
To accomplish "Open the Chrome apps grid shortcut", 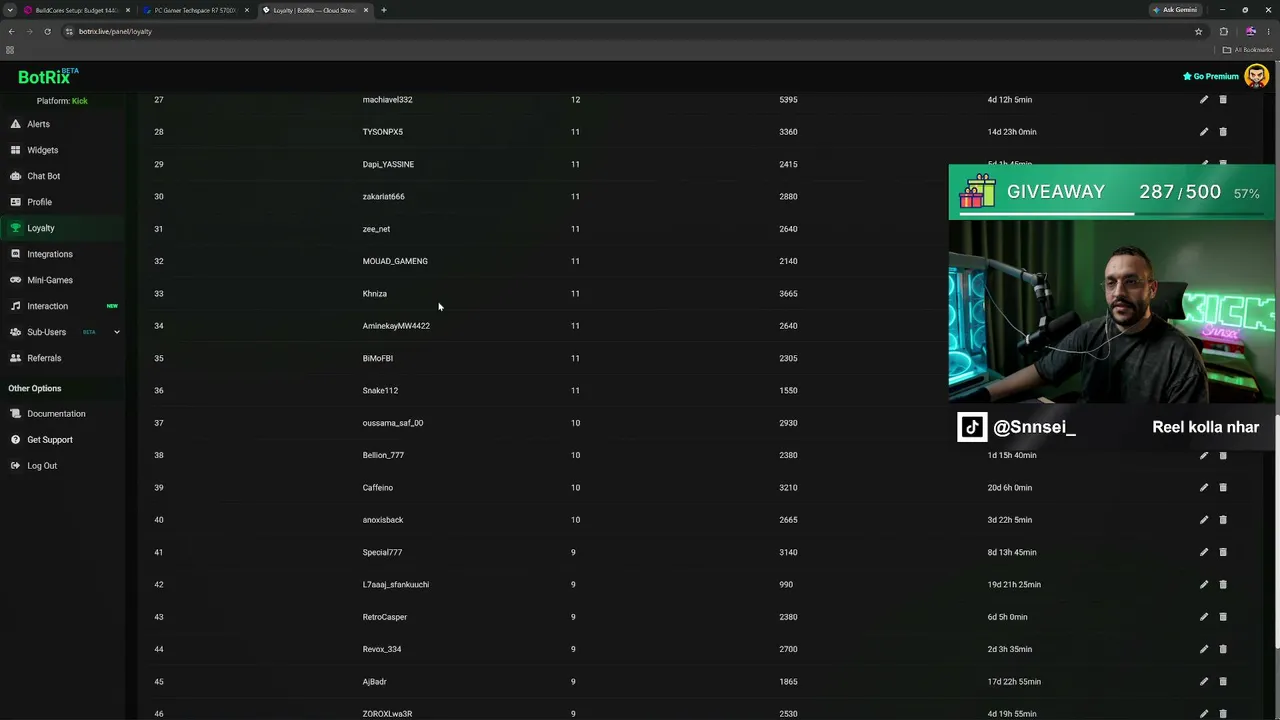I will pyautogui.click(x=10, y=50).
